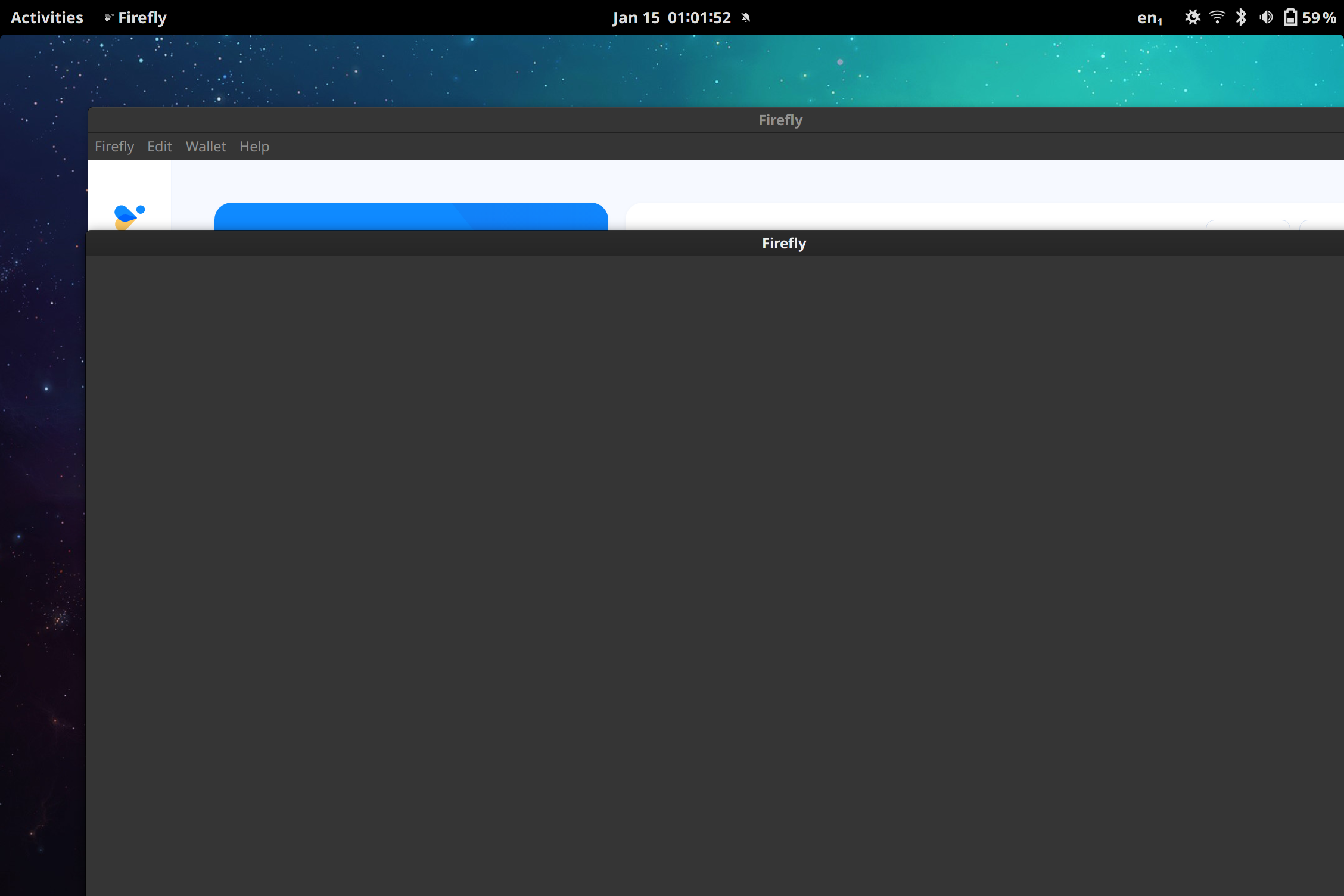Open the Wallet menu

coord(205,146)
